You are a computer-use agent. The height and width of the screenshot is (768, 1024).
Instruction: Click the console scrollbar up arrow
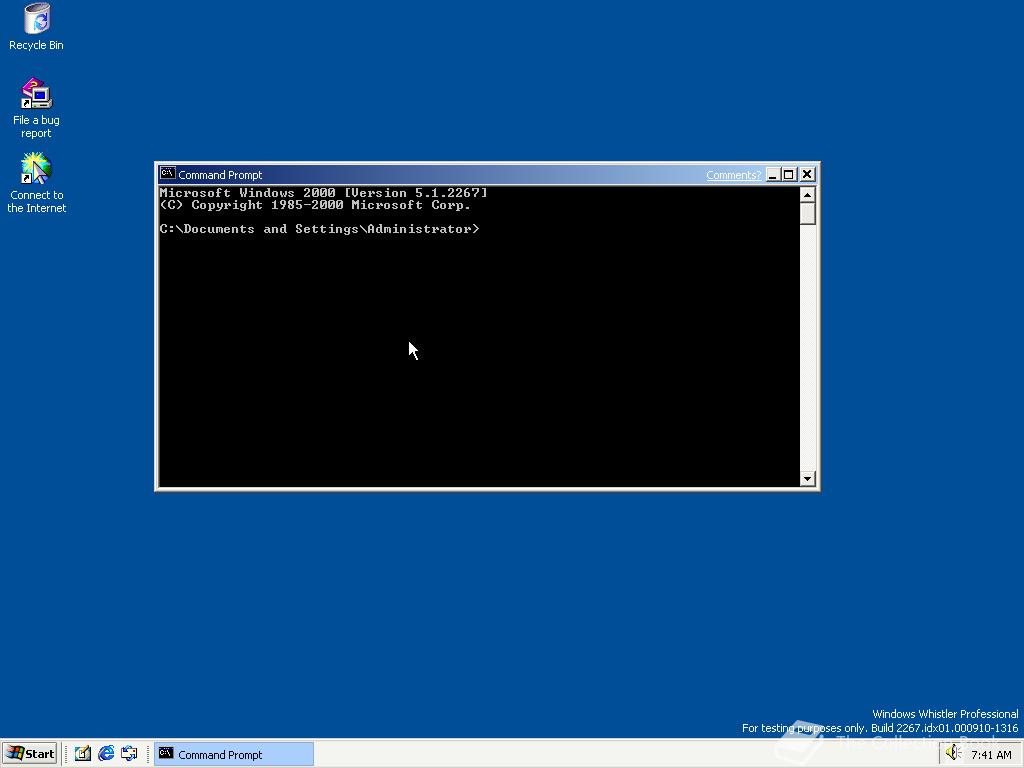point(807,195)
